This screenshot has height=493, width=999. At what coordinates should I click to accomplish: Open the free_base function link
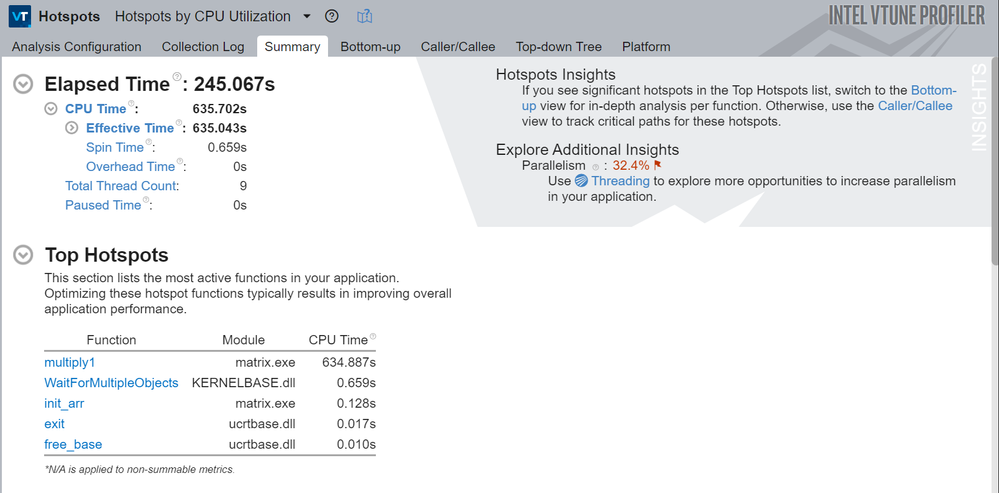click(x=73, y=444)
